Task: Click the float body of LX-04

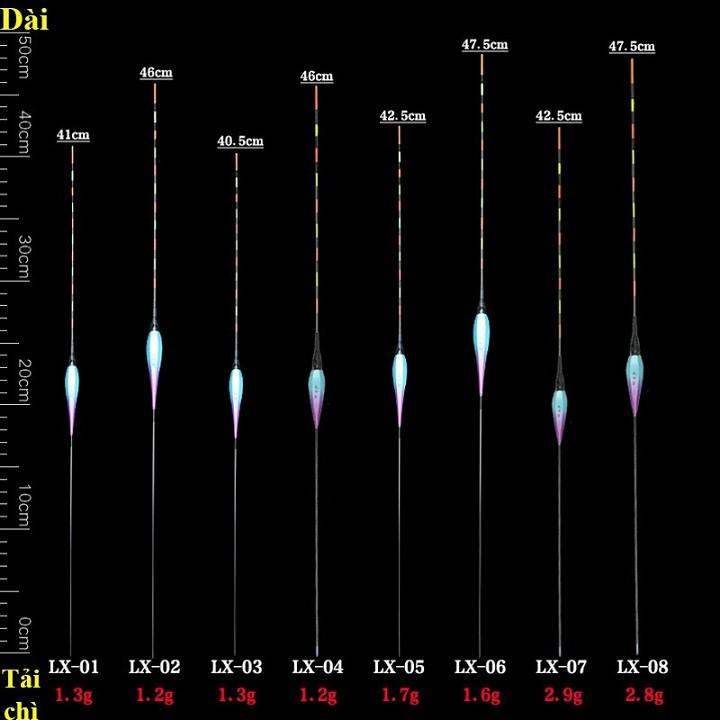Action: [x=317, y=392]
